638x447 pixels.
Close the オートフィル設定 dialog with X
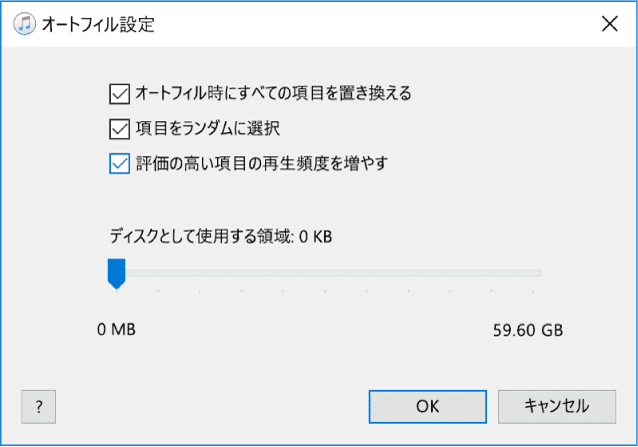tap(609, 24)
